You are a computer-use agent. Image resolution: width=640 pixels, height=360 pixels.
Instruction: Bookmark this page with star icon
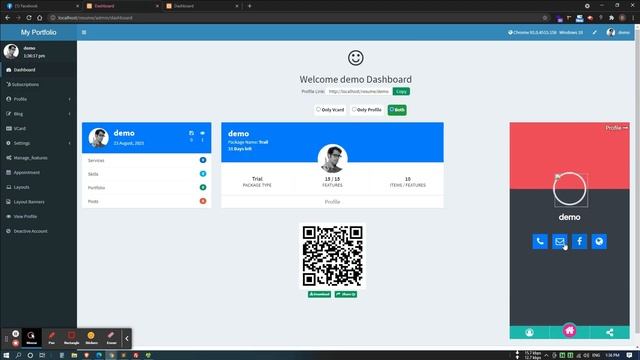545,18
